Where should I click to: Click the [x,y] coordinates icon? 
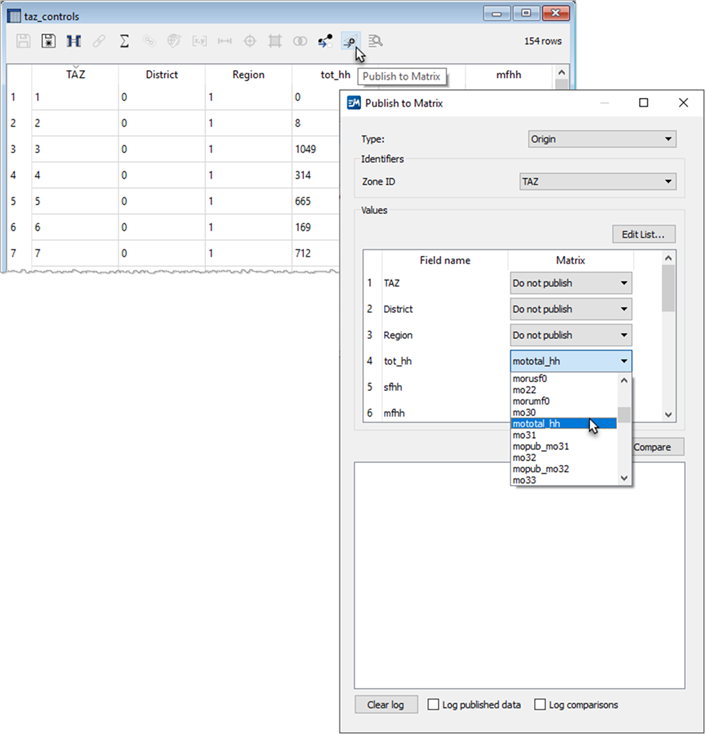199,41
